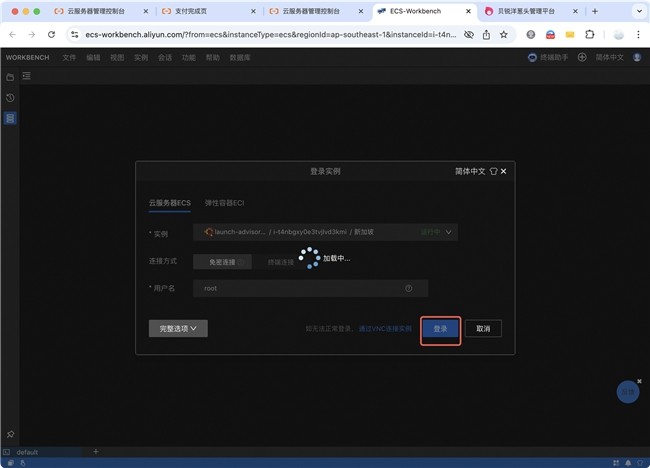This screenshot has width=650, height=468.
Task: Click the help icon in 用户名 field
Action: [x=409, y=288]
